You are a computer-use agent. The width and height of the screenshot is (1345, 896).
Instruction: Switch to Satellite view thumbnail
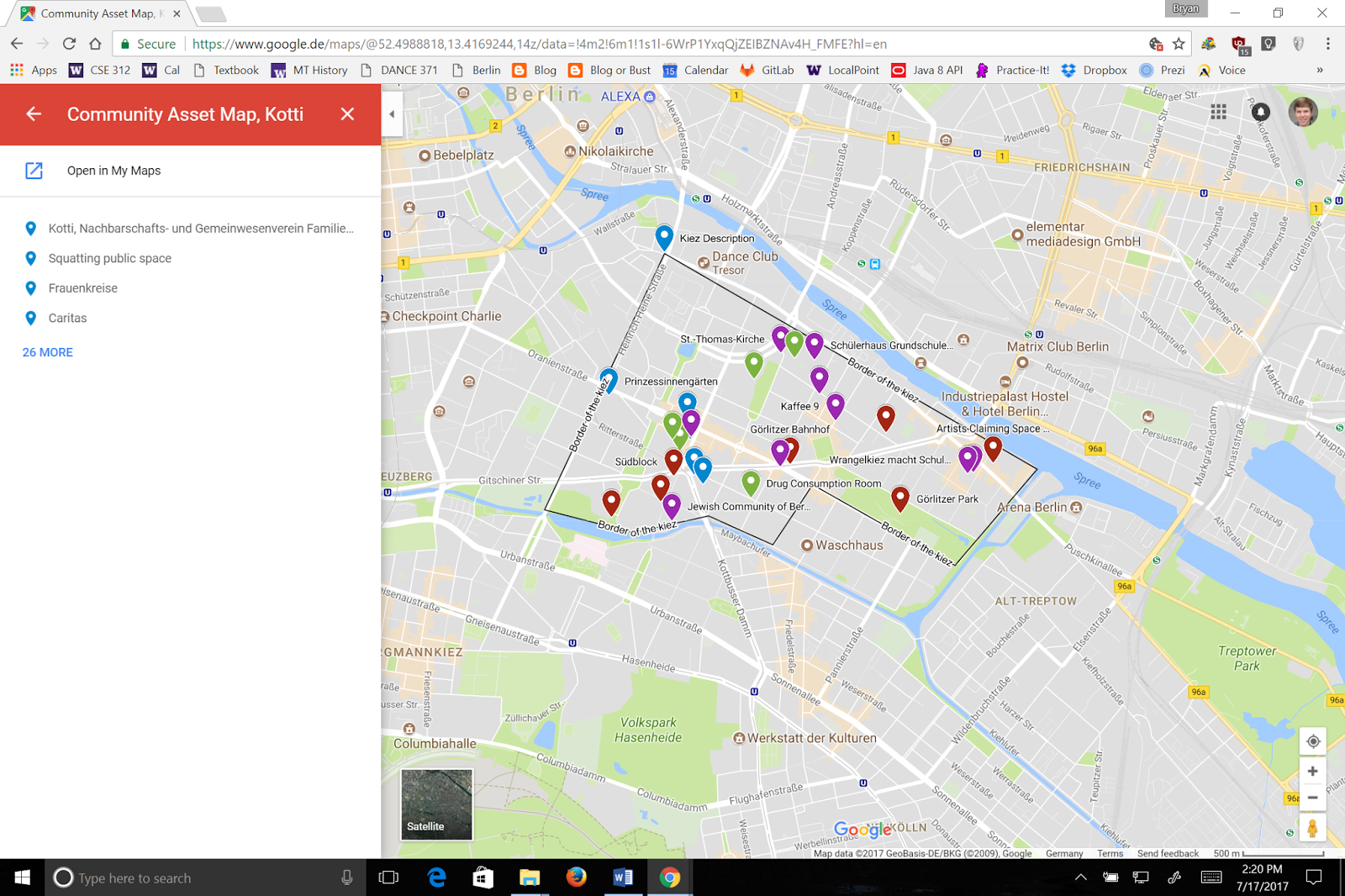click(x=436, y=804)
